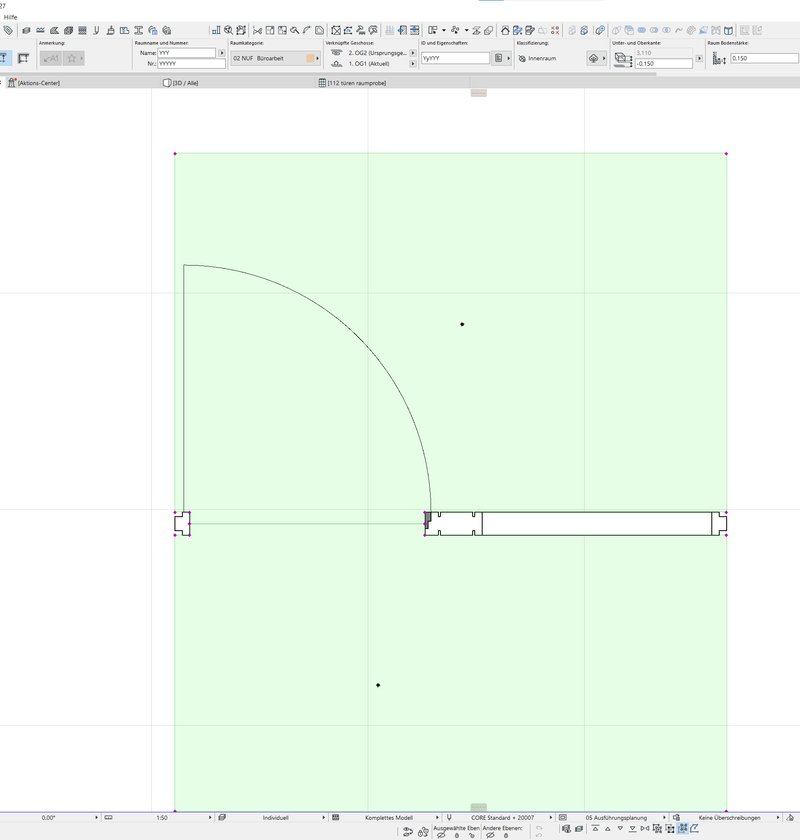The width and height of the screenshot is (800, 840).
Task: Click the house icon in toolbar
Action: (x=505, y=31)
